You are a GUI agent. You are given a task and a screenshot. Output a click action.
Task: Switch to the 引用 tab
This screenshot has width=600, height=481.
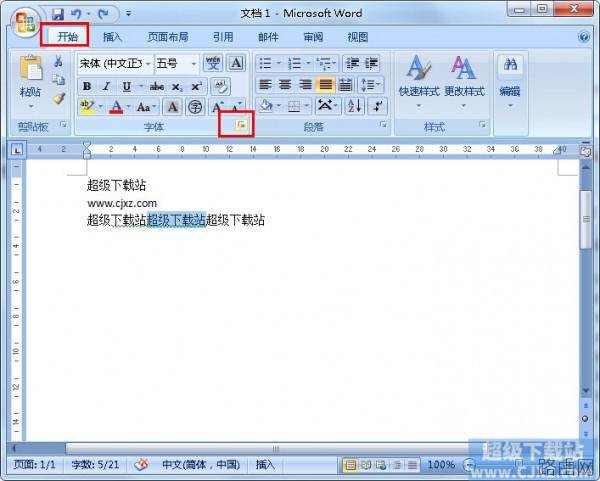223,37
